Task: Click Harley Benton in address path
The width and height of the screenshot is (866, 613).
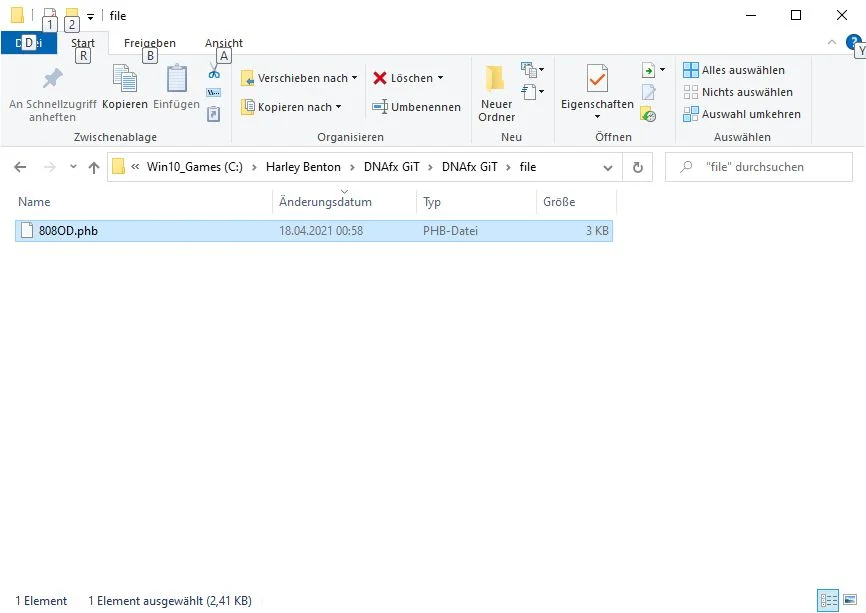Action: (303, 167)
